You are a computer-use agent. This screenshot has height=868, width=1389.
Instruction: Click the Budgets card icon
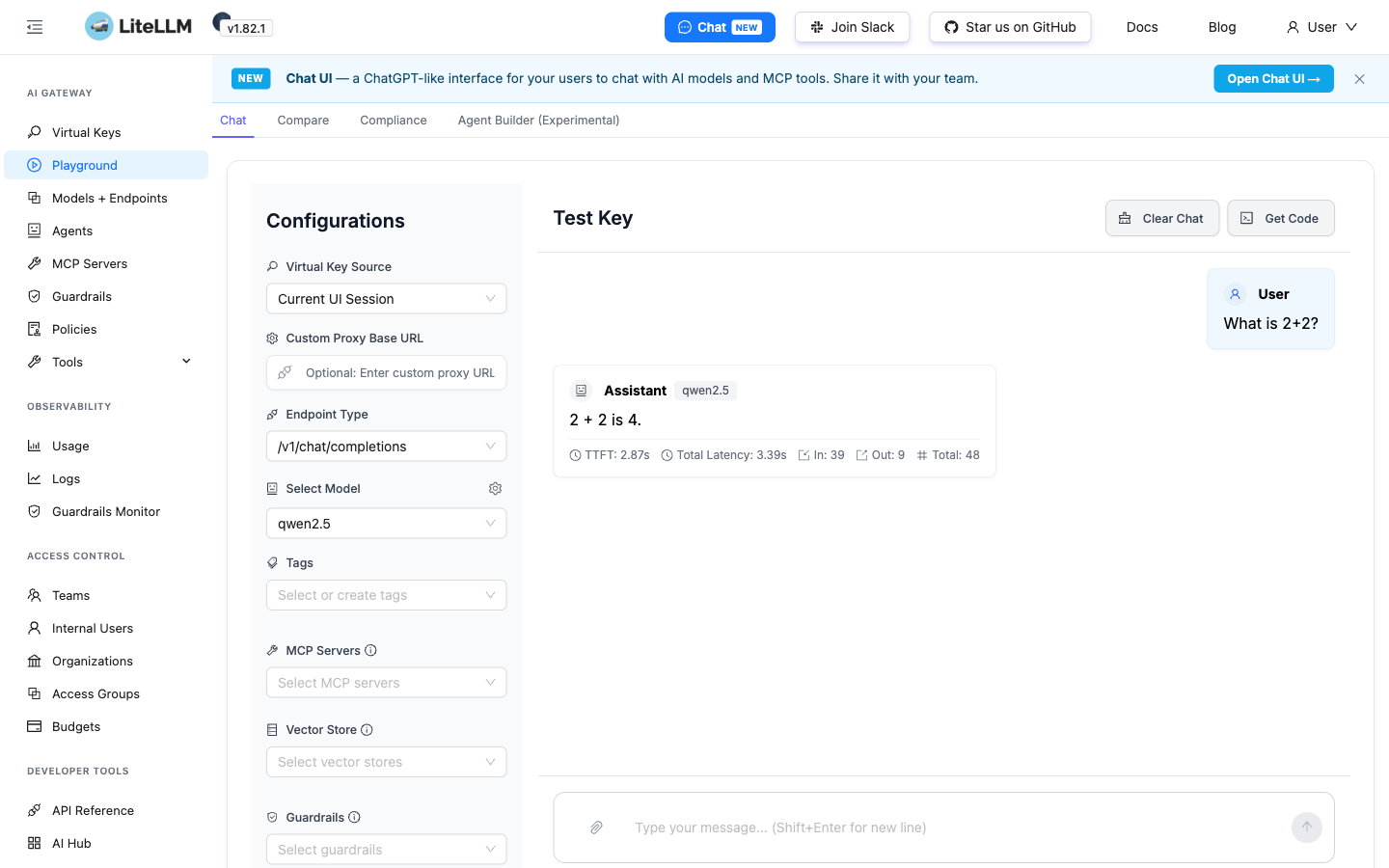tap(35, 726)
